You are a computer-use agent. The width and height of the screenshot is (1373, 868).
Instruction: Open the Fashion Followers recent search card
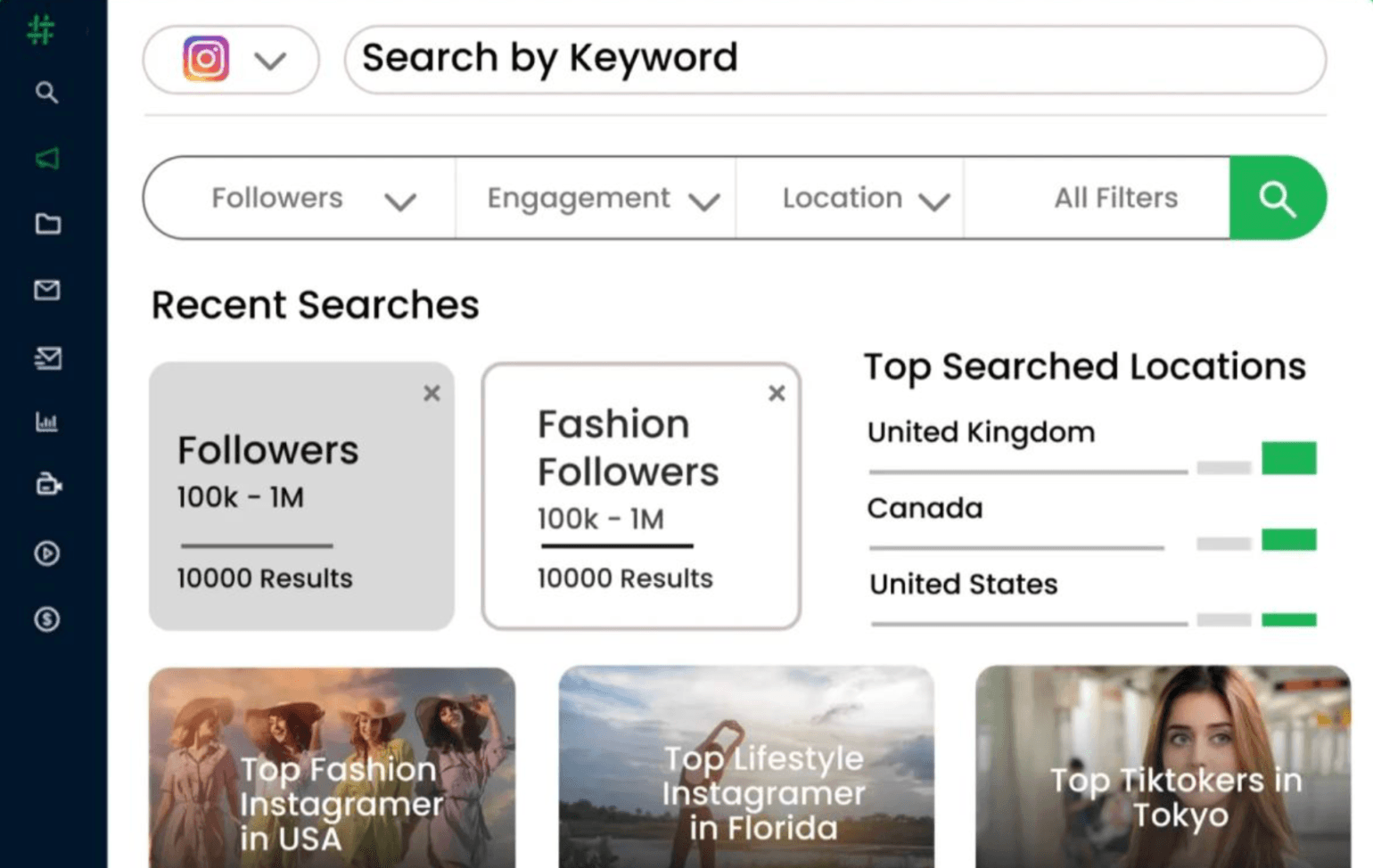pos(641,496)
